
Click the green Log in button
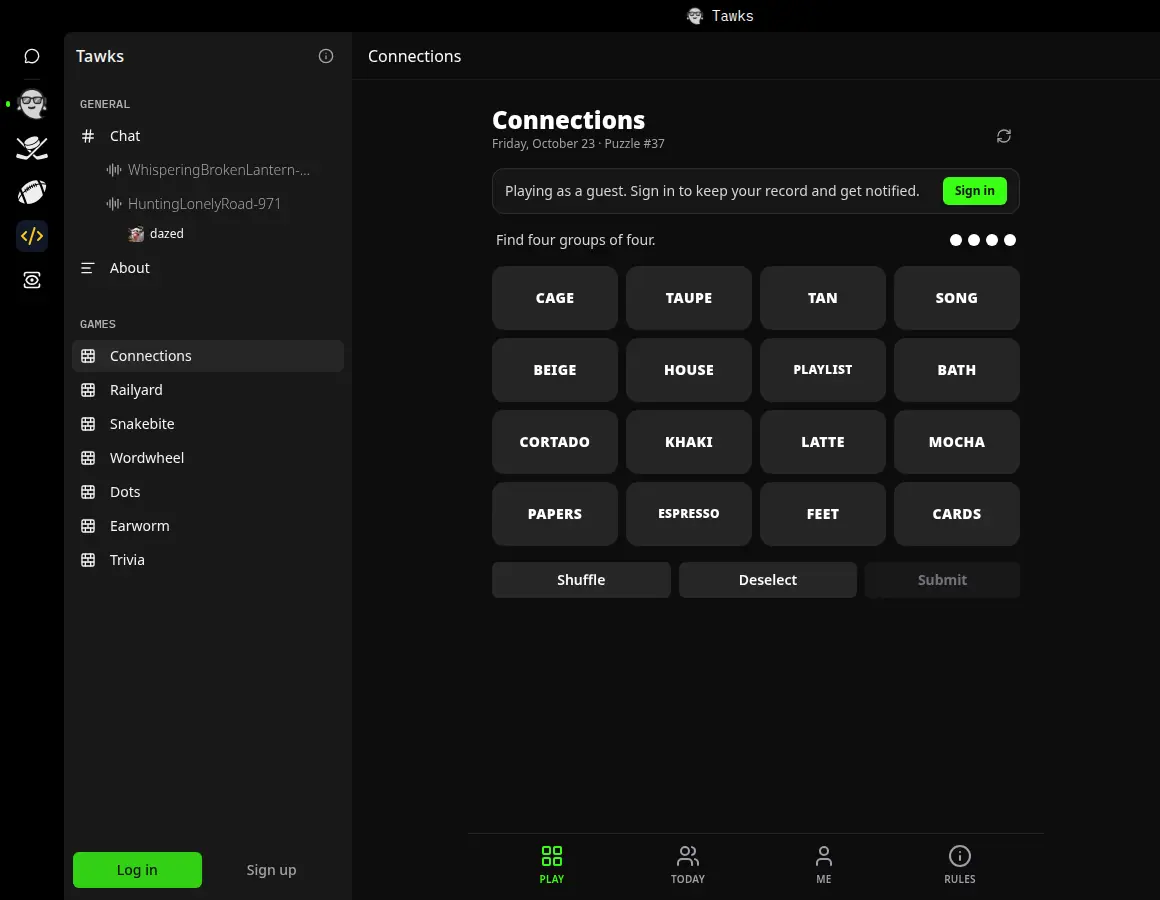click(x=137, y=870)
